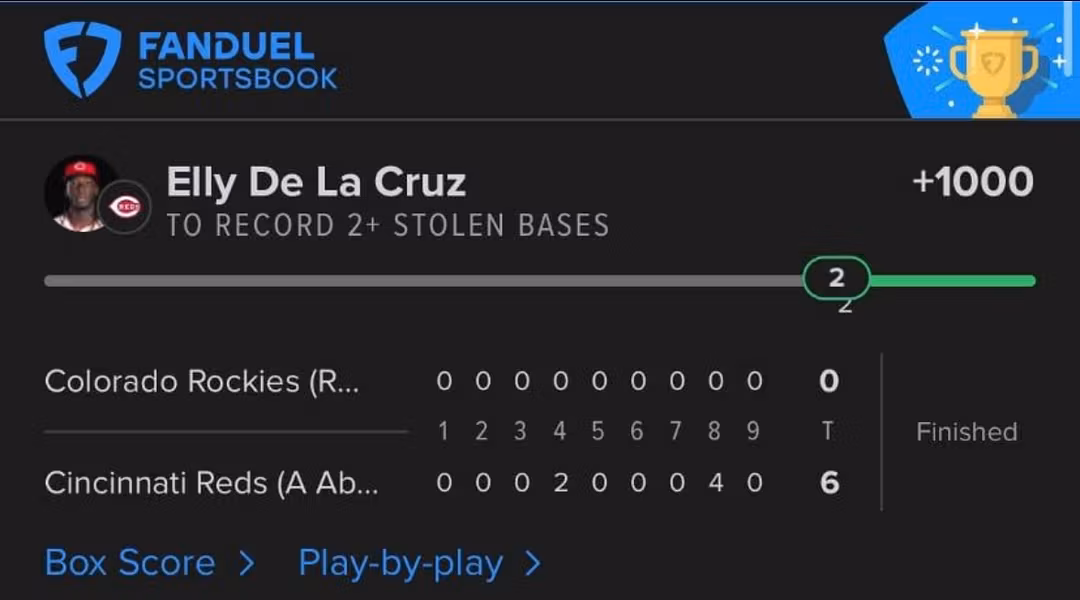Open the Box Score link

point(130,563)
